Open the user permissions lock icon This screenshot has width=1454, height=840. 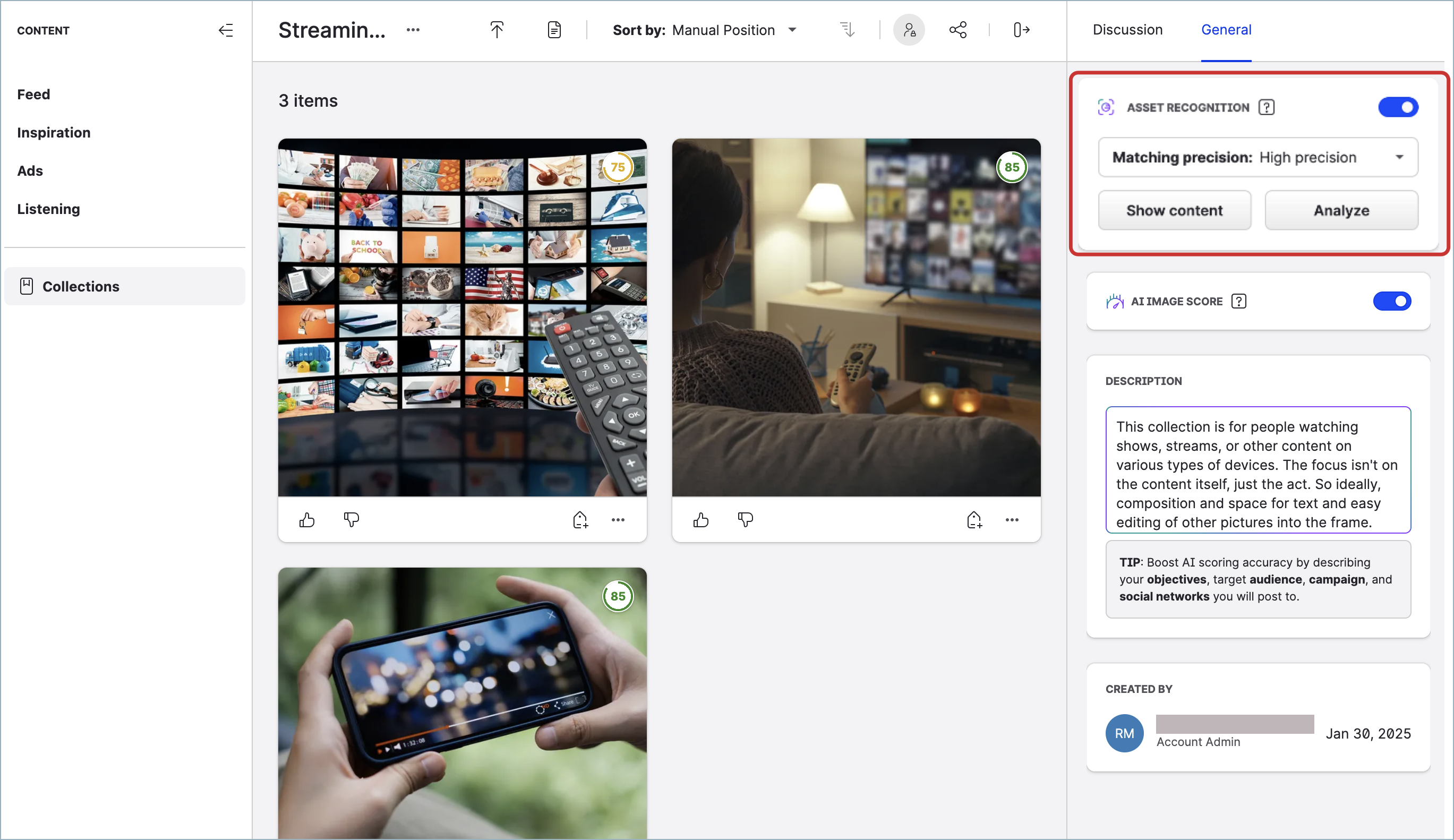pyautogui.click(x=909, y=30)
